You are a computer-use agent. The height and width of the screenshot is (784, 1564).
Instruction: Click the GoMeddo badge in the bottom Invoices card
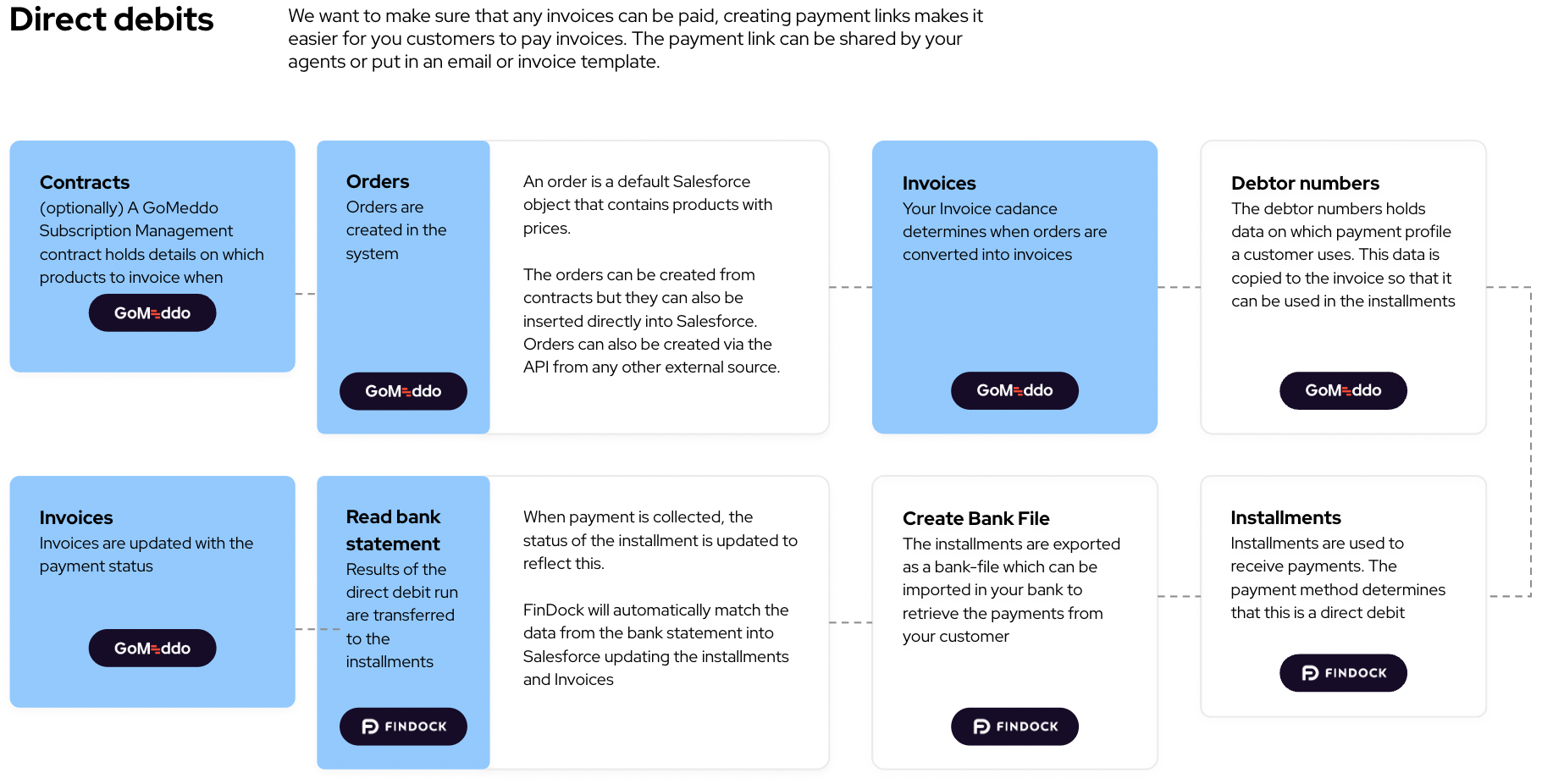tap(152, 649)
